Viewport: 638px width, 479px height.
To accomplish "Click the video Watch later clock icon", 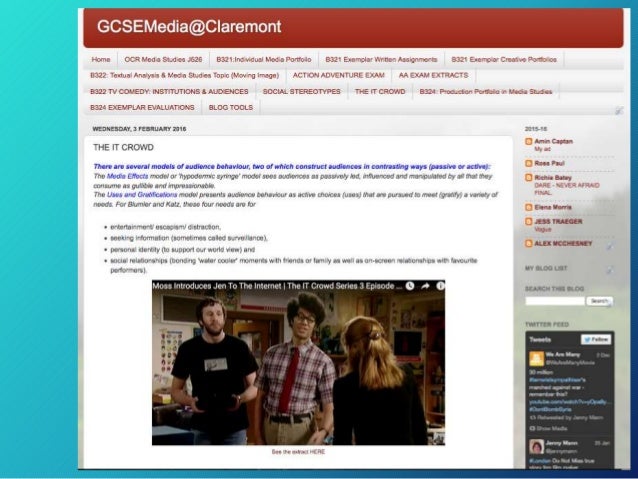I will point(410,286).
